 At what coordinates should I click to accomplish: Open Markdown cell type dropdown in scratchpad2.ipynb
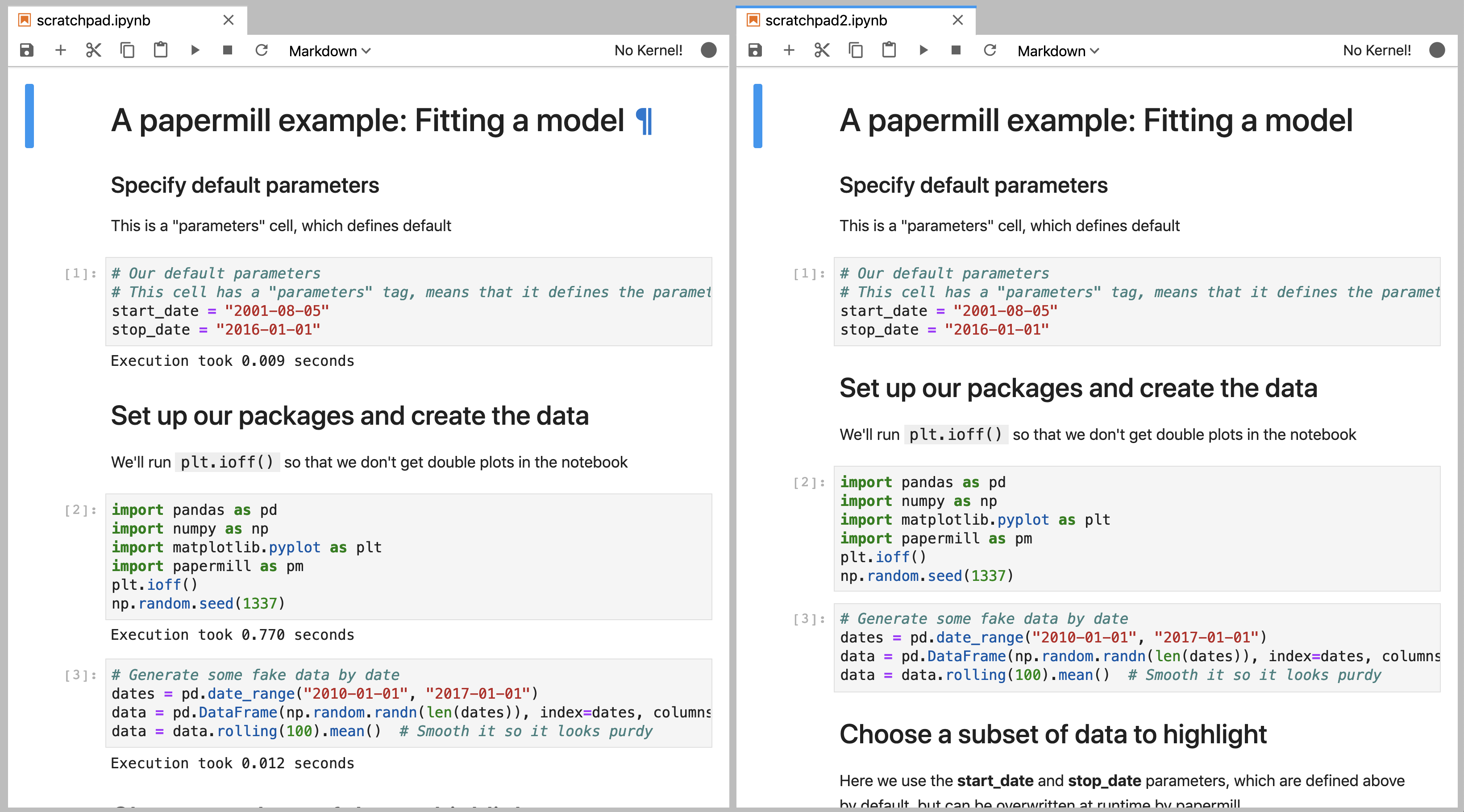point(1058,51)
